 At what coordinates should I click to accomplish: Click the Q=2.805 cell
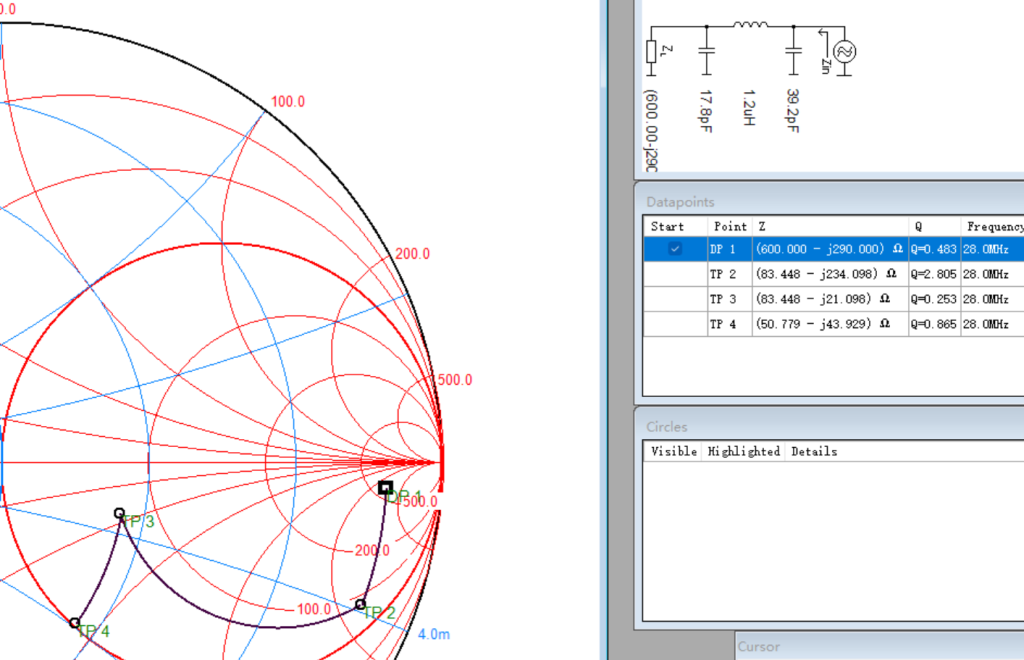934,274
